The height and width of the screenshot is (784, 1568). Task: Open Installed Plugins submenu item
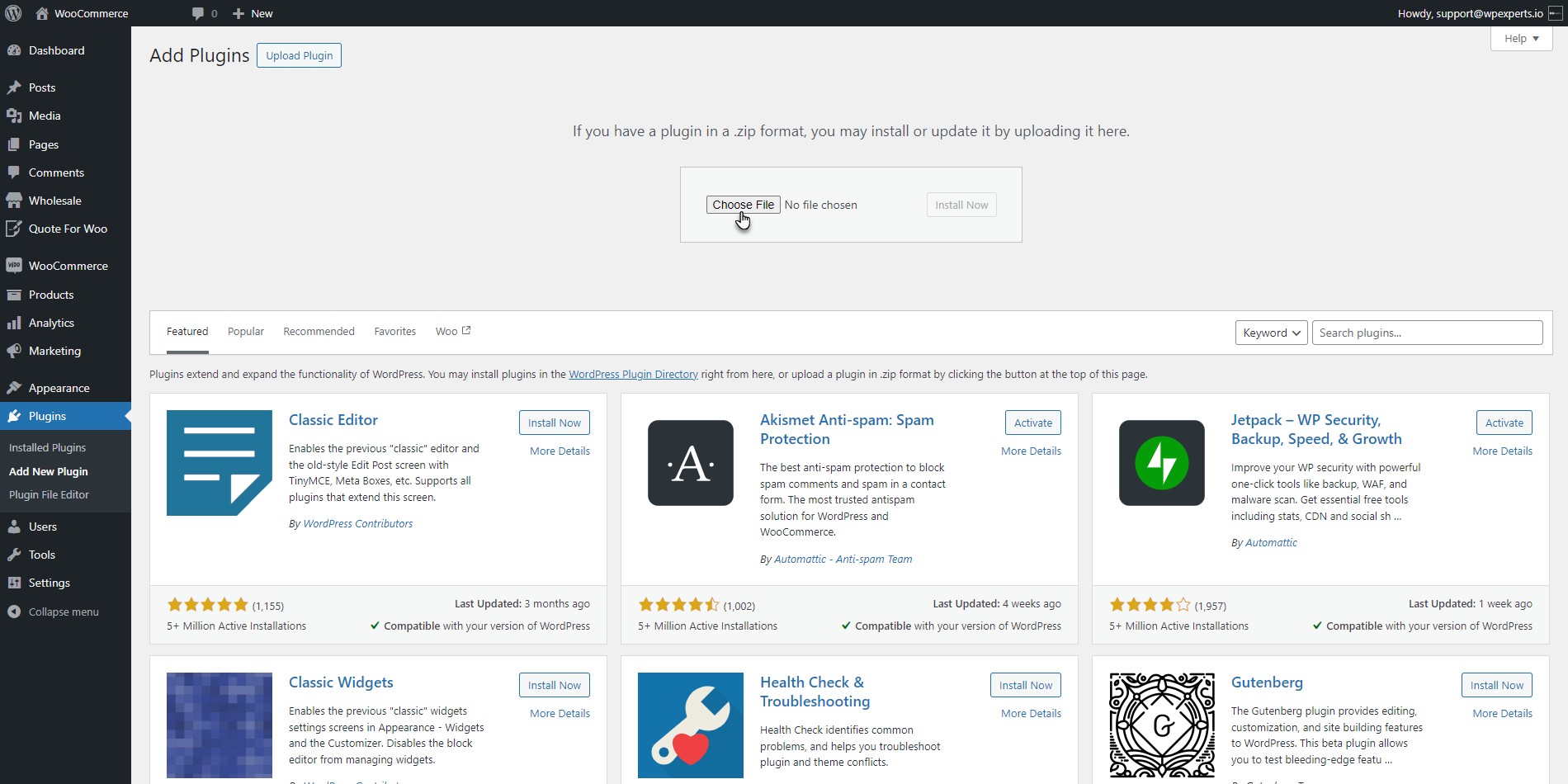(x=47, y=447)
